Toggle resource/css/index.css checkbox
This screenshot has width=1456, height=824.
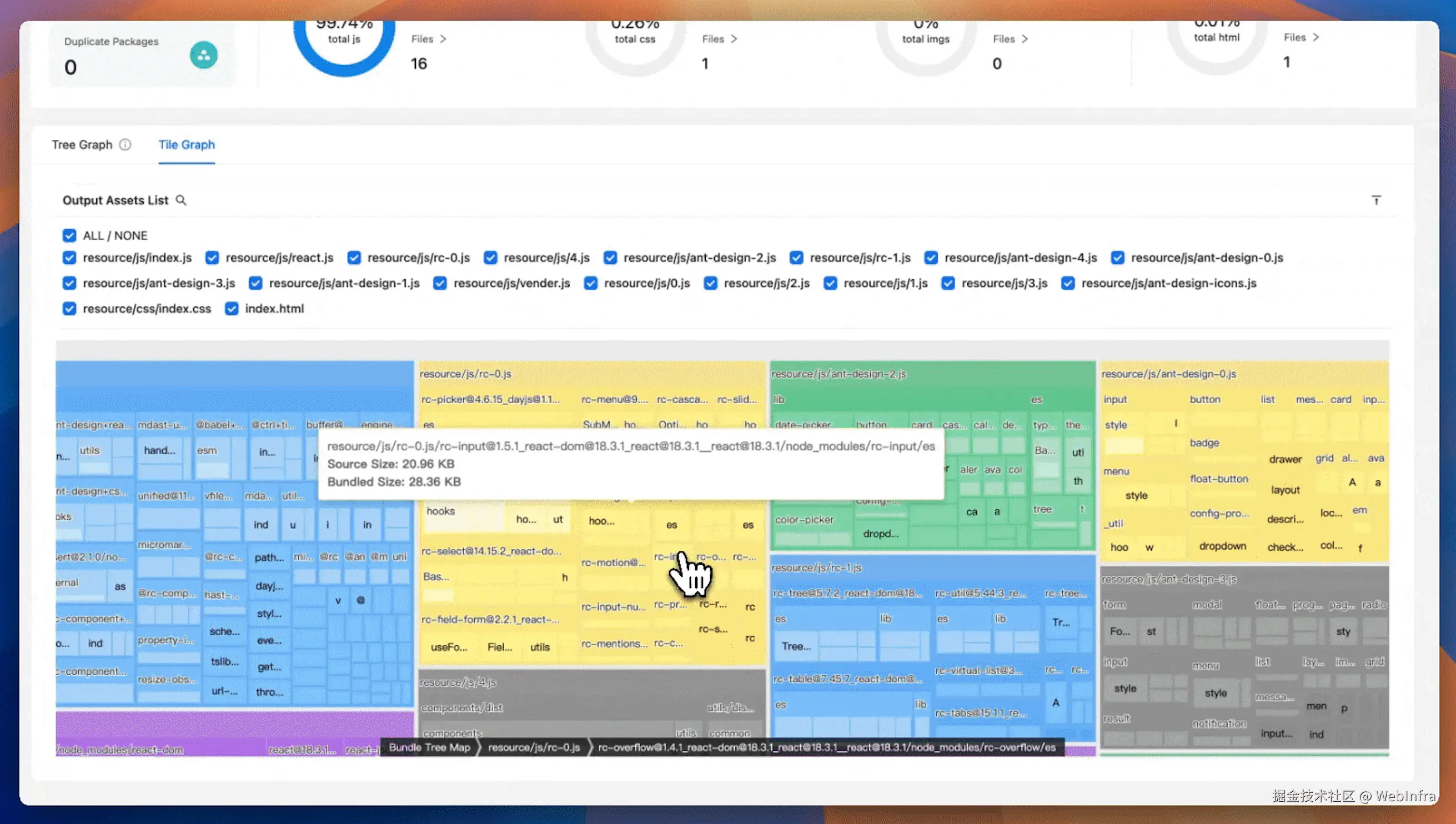(x=69, y=308)
